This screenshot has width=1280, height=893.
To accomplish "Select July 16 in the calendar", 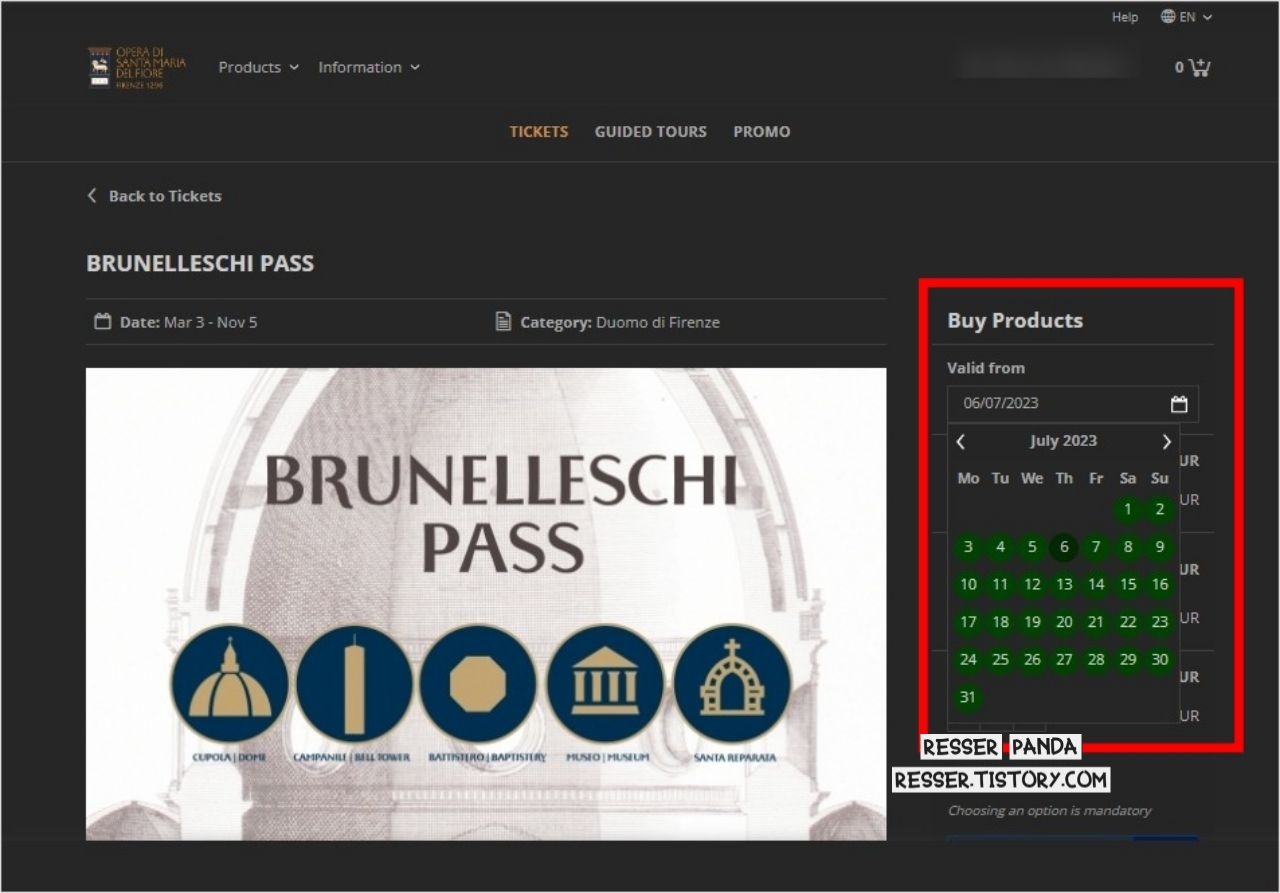I will (1160, 585).
